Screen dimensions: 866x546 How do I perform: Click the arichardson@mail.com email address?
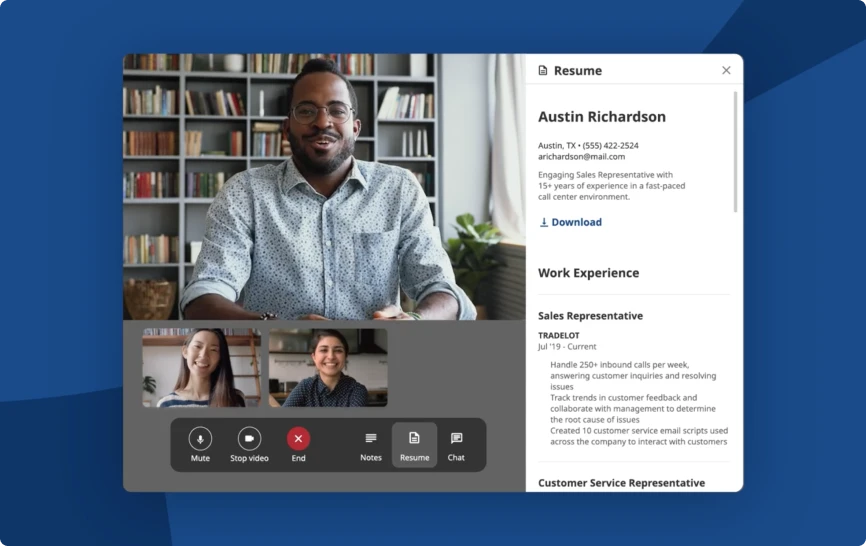click(581, 157)
